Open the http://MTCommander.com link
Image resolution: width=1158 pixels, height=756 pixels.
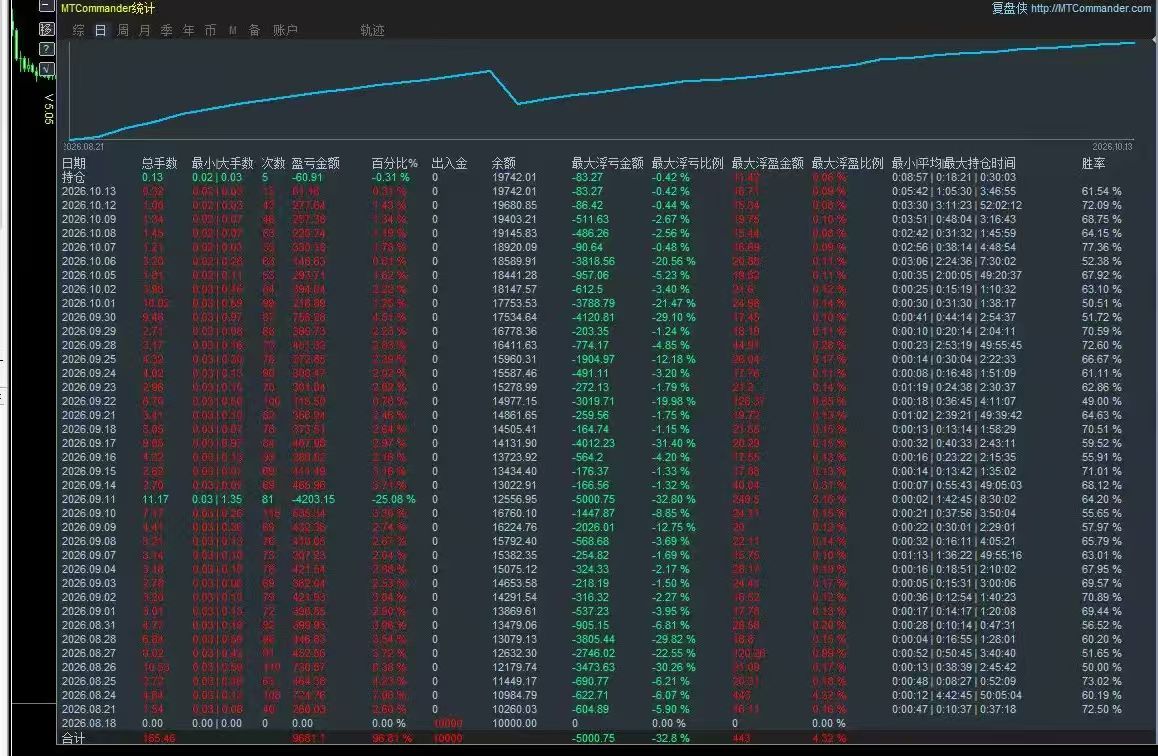pyautogui.click(x=1091, y=8)
